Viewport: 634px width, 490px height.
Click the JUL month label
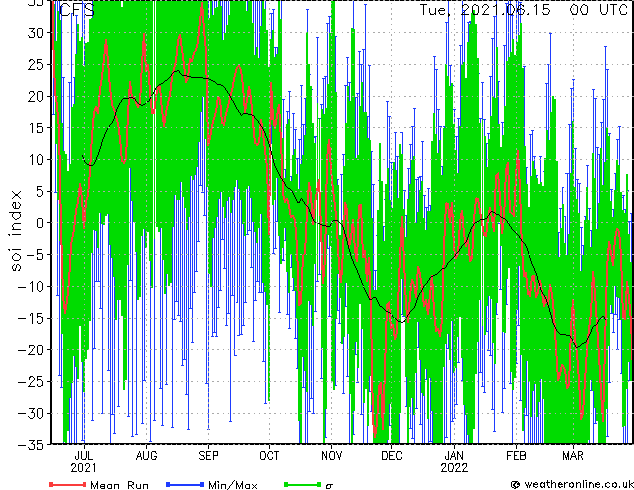[x=84, y=456]
